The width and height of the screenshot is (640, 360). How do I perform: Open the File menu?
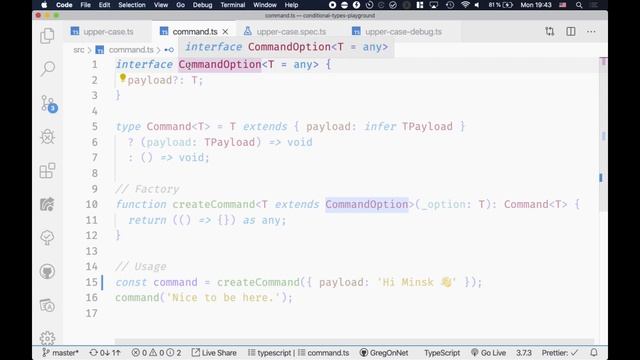(x=85, y=5)
